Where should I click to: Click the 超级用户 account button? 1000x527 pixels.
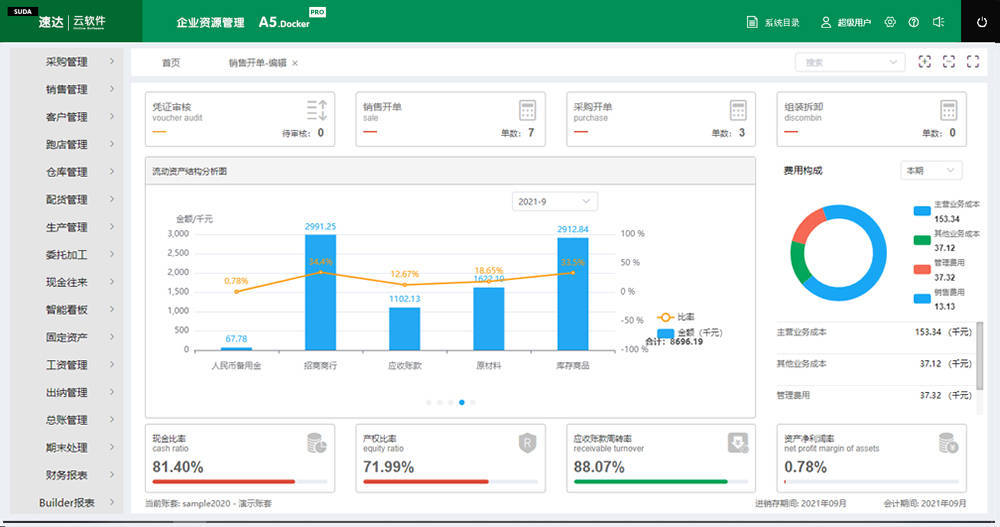tap(845, 22)
